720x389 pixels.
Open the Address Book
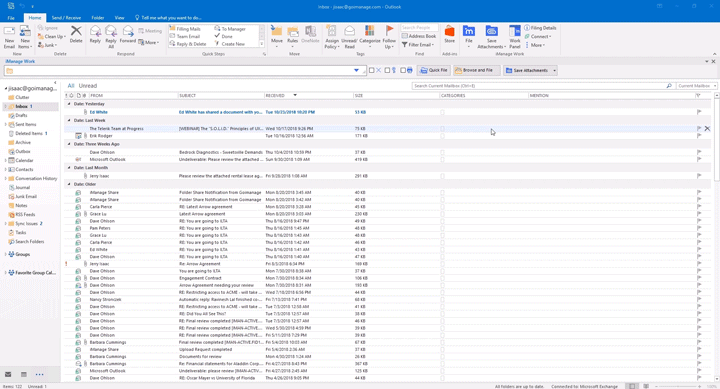(419, 36)
